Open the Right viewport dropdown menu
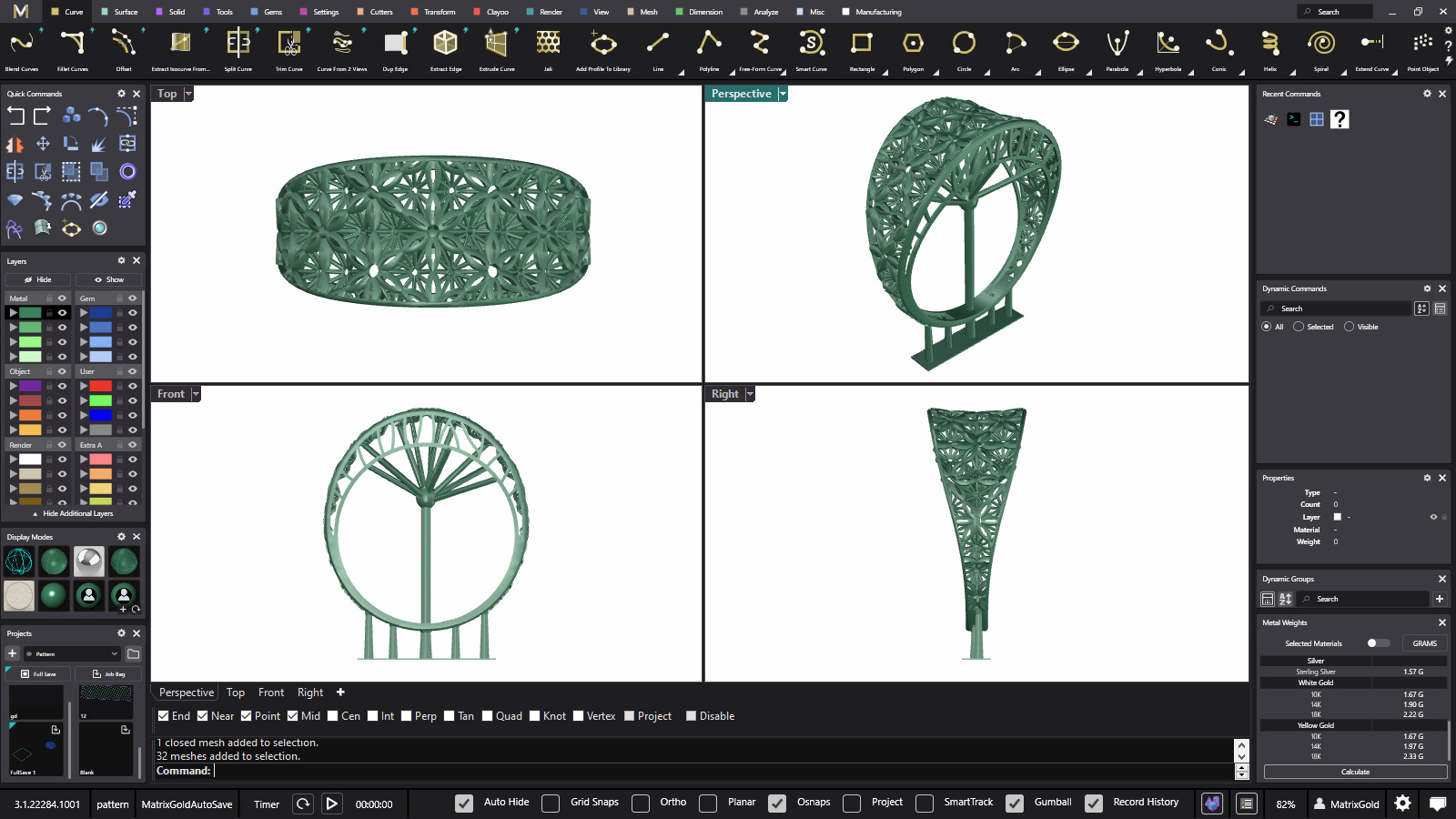Screen dimensions: 1456x819 (750, 394)
